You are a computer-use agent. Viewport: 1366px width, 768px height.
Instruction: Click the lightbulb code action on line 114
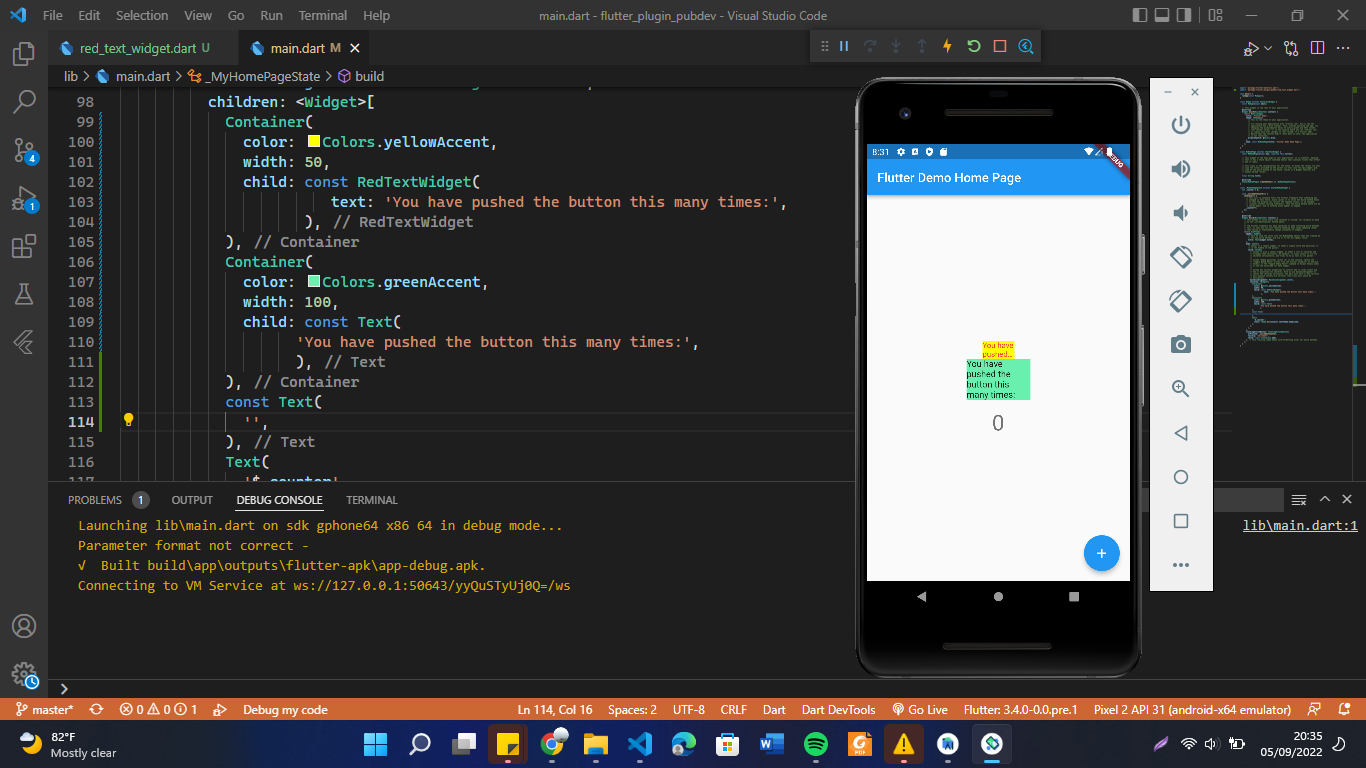click(128, 420)
